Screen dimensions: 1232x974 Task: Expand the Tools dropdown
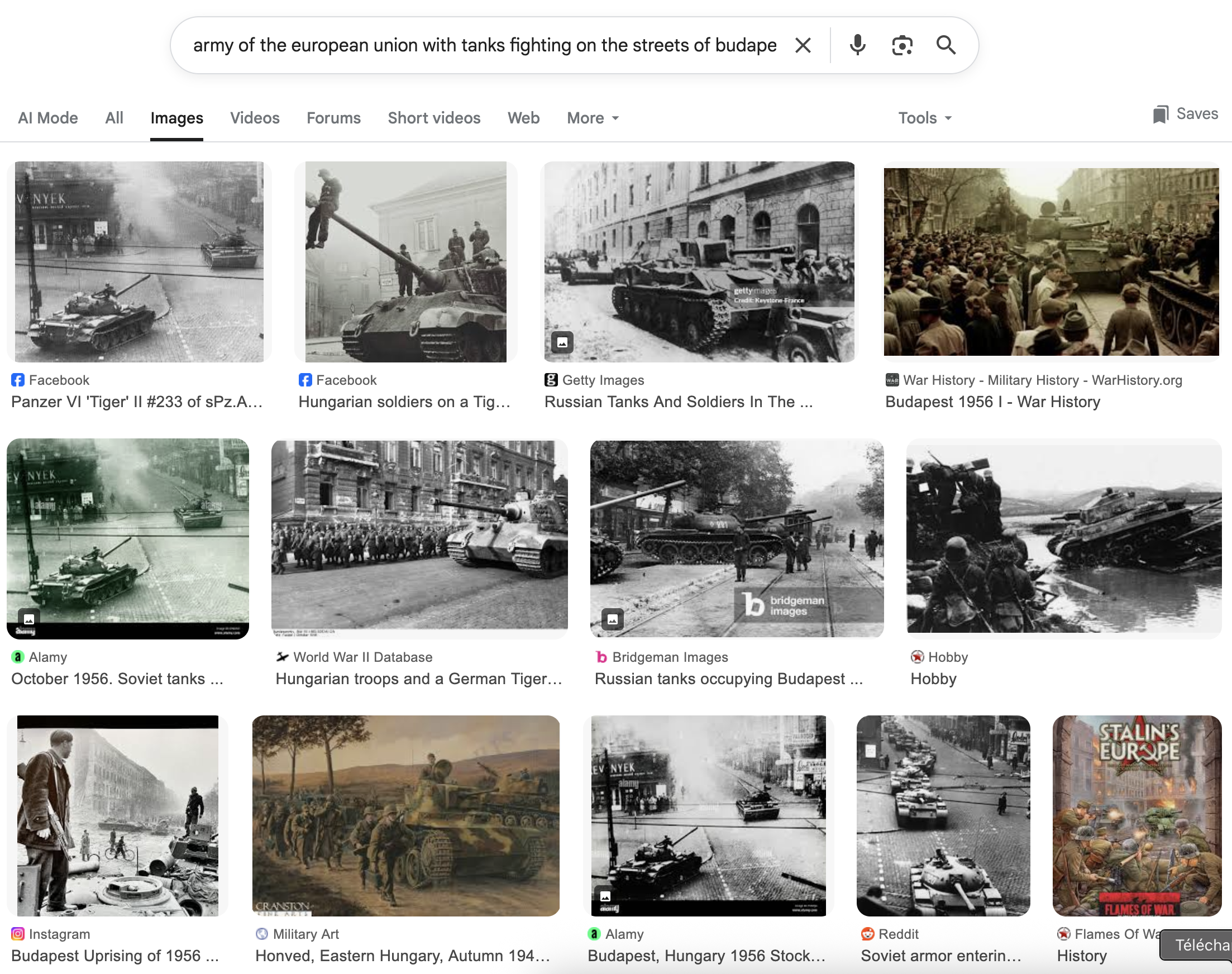click(925, 118)
